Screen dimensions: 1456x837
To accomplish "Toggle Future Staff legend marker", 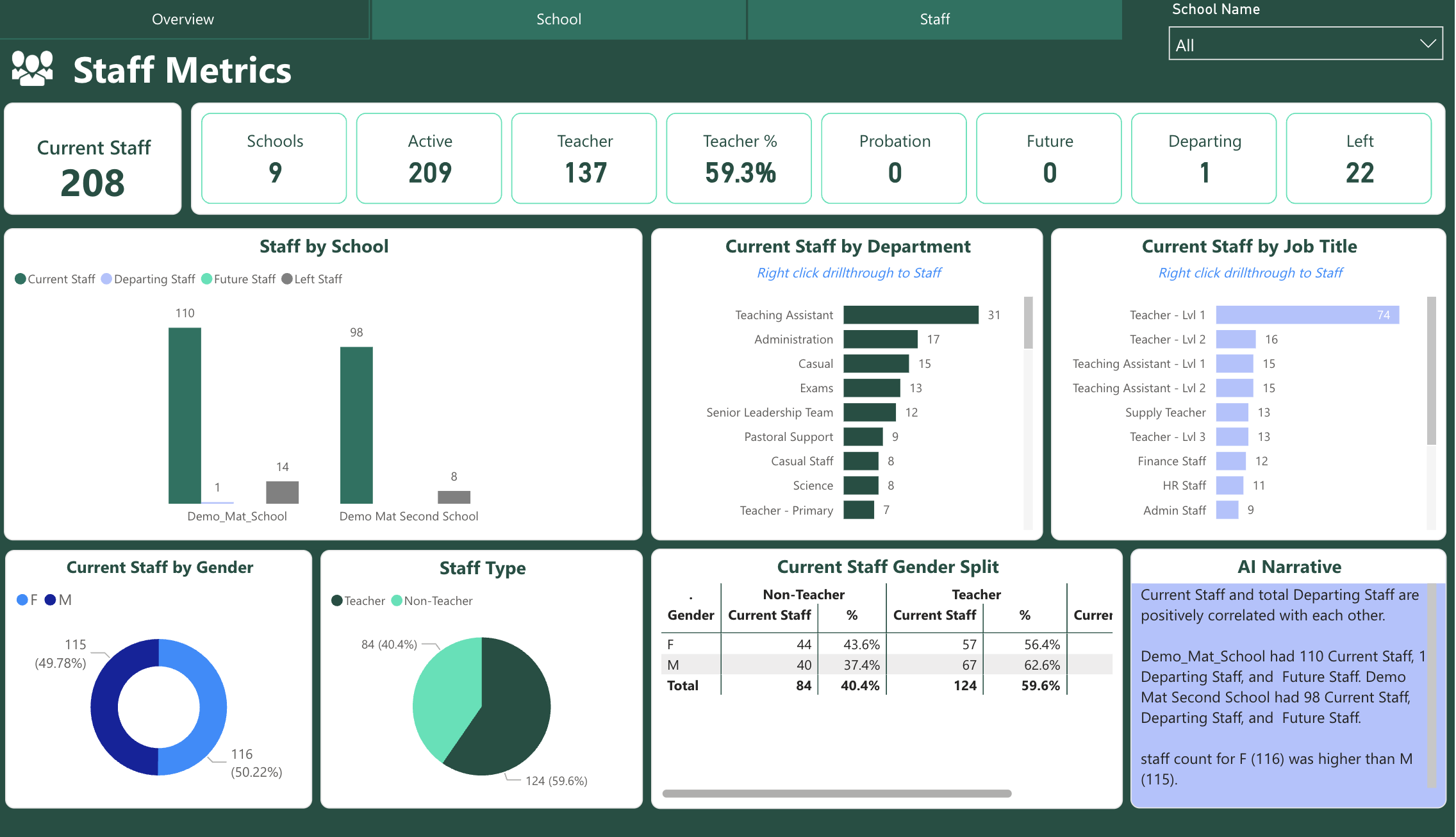I will [206, 279].
